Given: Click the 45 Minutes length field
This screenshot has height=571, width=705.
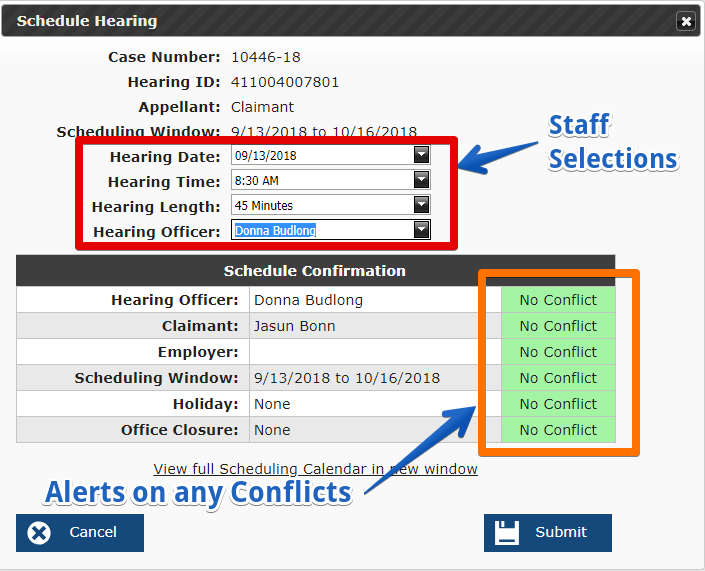Looking at the screenshot, I should 330,205.
